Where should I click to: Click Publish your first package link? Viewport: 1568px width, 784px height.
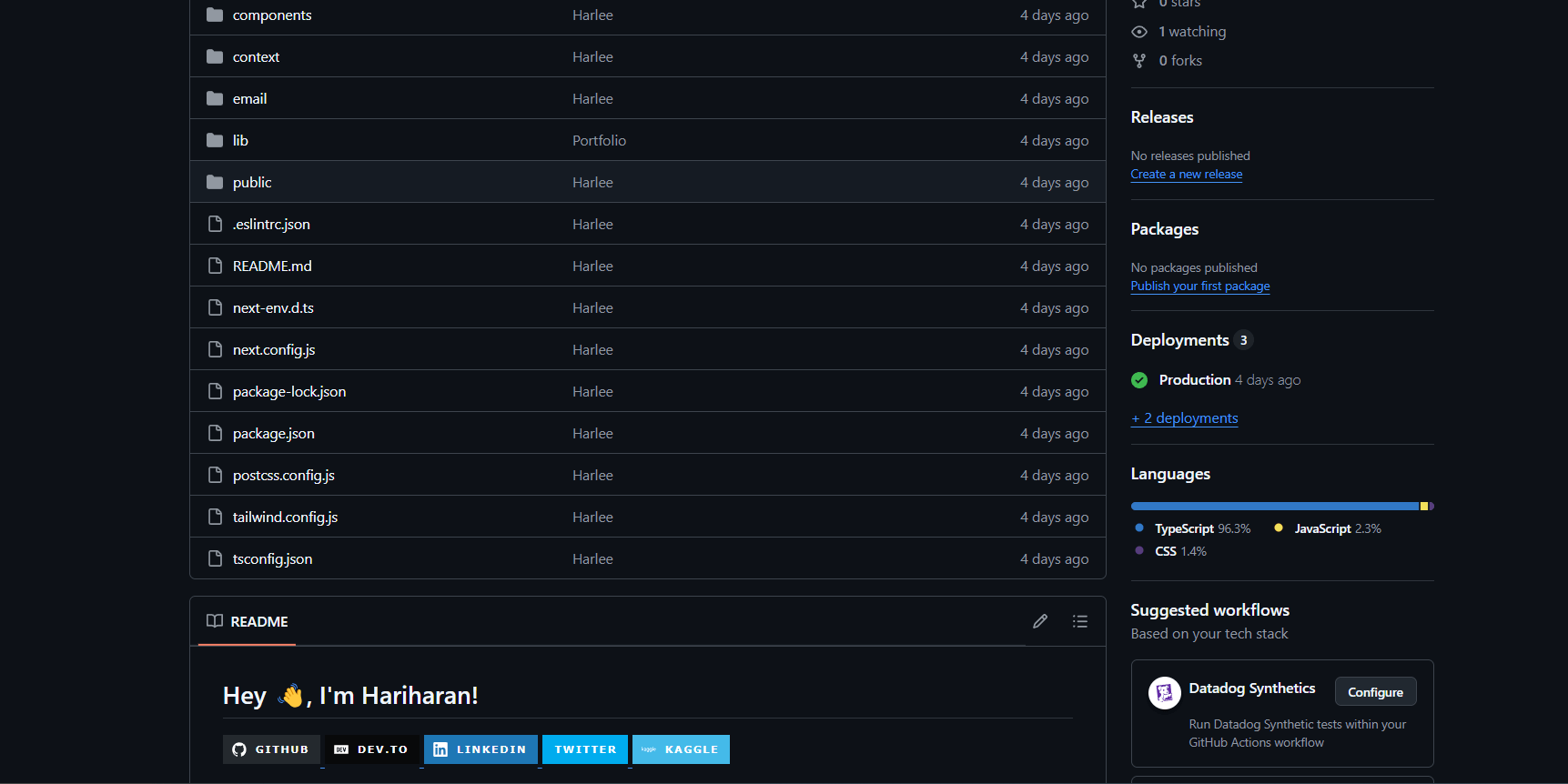click(x=1199, y=286)
